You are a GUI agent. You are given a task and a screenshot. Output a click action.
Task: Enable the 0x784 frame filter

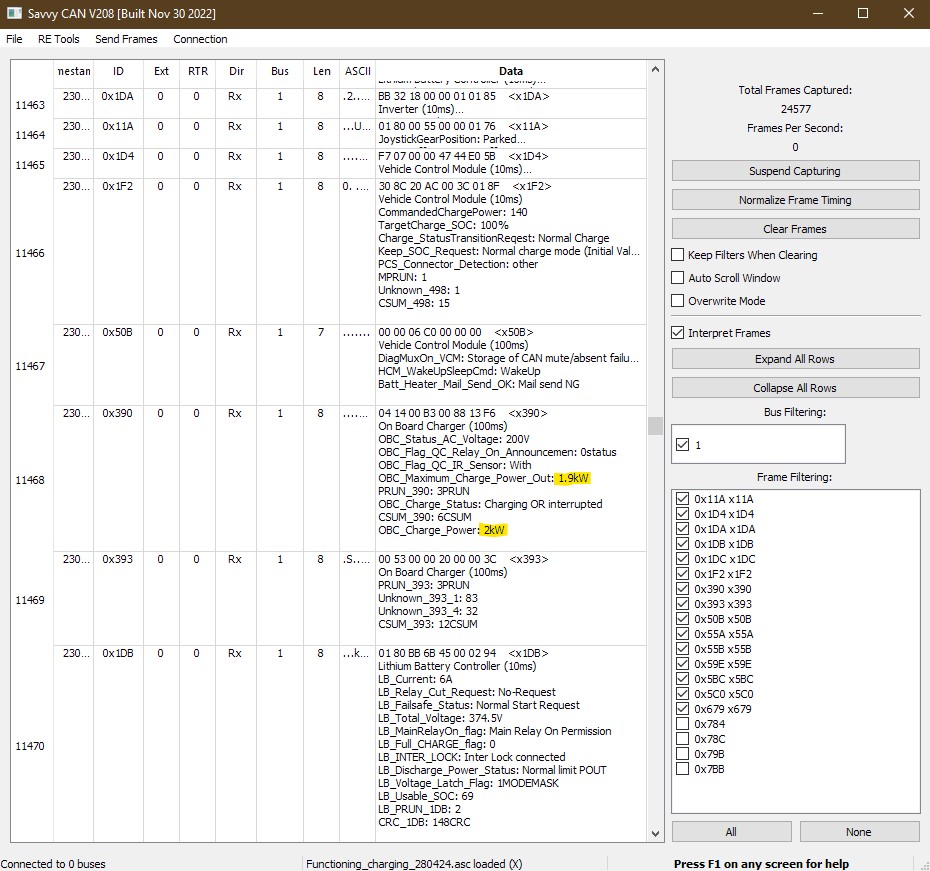click(x=683, y=724)
